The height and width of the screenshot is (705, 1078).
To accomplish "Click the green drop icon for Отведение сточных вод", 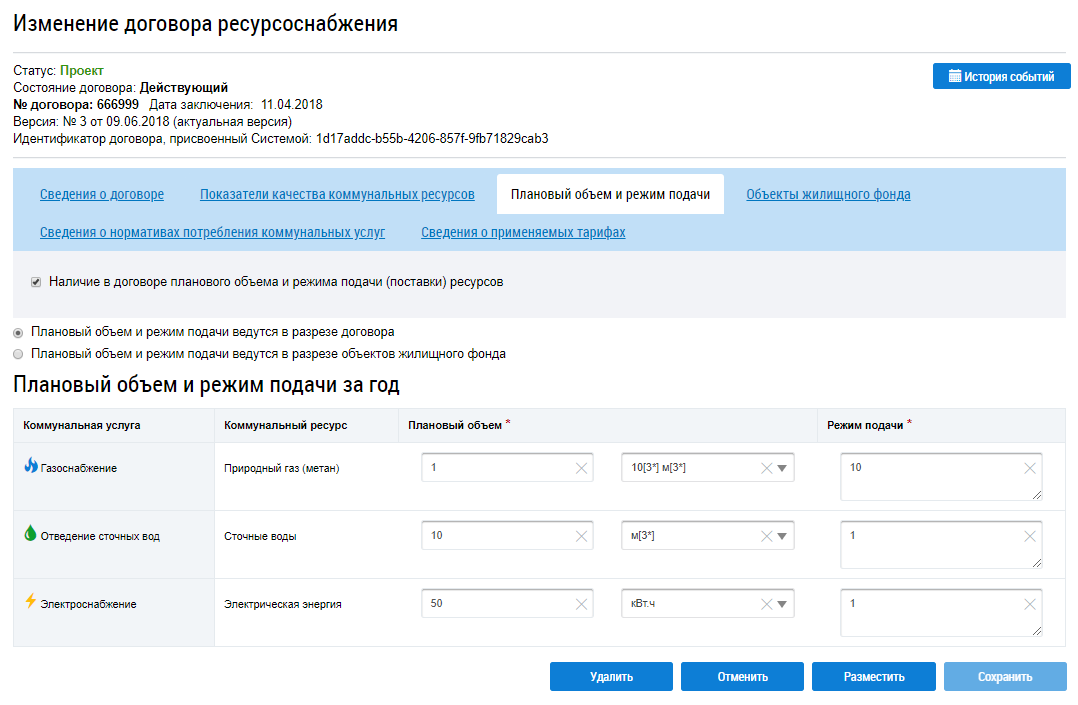I will coord(30,535).
